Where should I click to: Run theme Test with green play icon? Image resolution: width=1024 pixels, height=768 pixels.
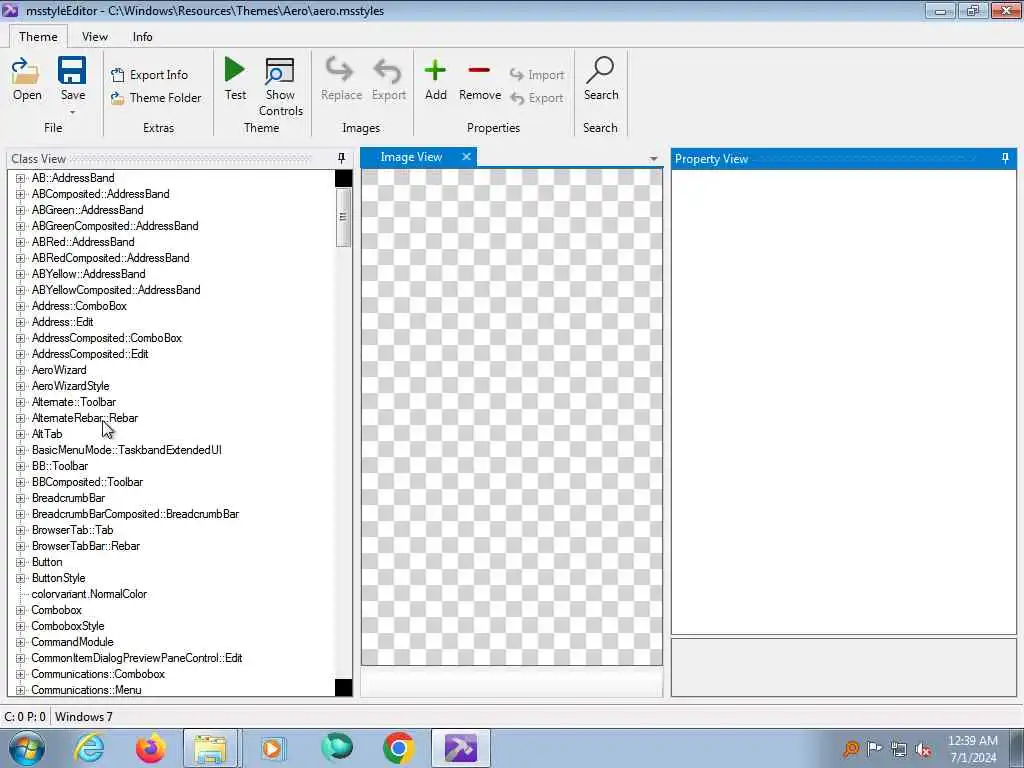point(235,69)
